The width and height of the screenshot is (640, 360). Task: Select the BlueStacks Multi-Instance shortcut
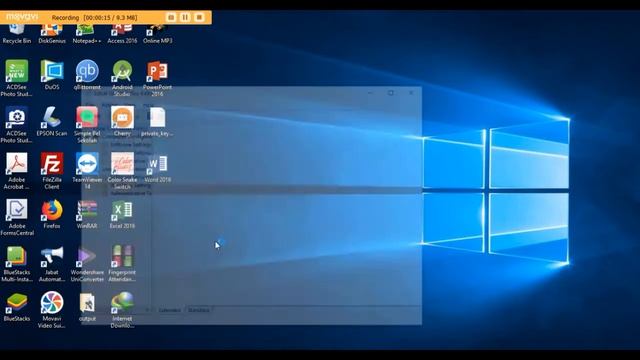point(17,264)
